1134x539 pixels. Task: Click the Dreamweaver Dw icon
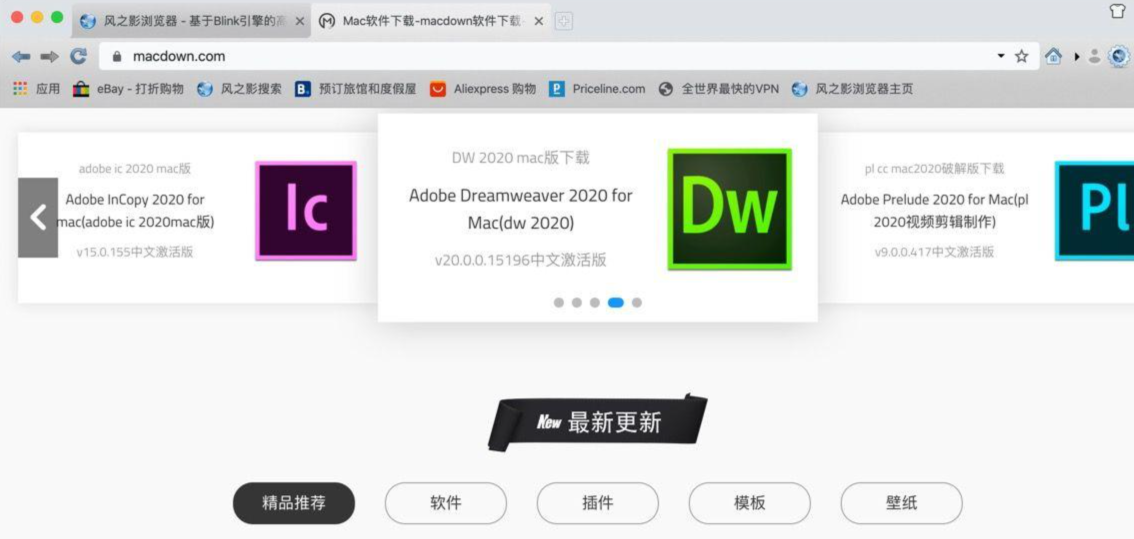(730, 209)
